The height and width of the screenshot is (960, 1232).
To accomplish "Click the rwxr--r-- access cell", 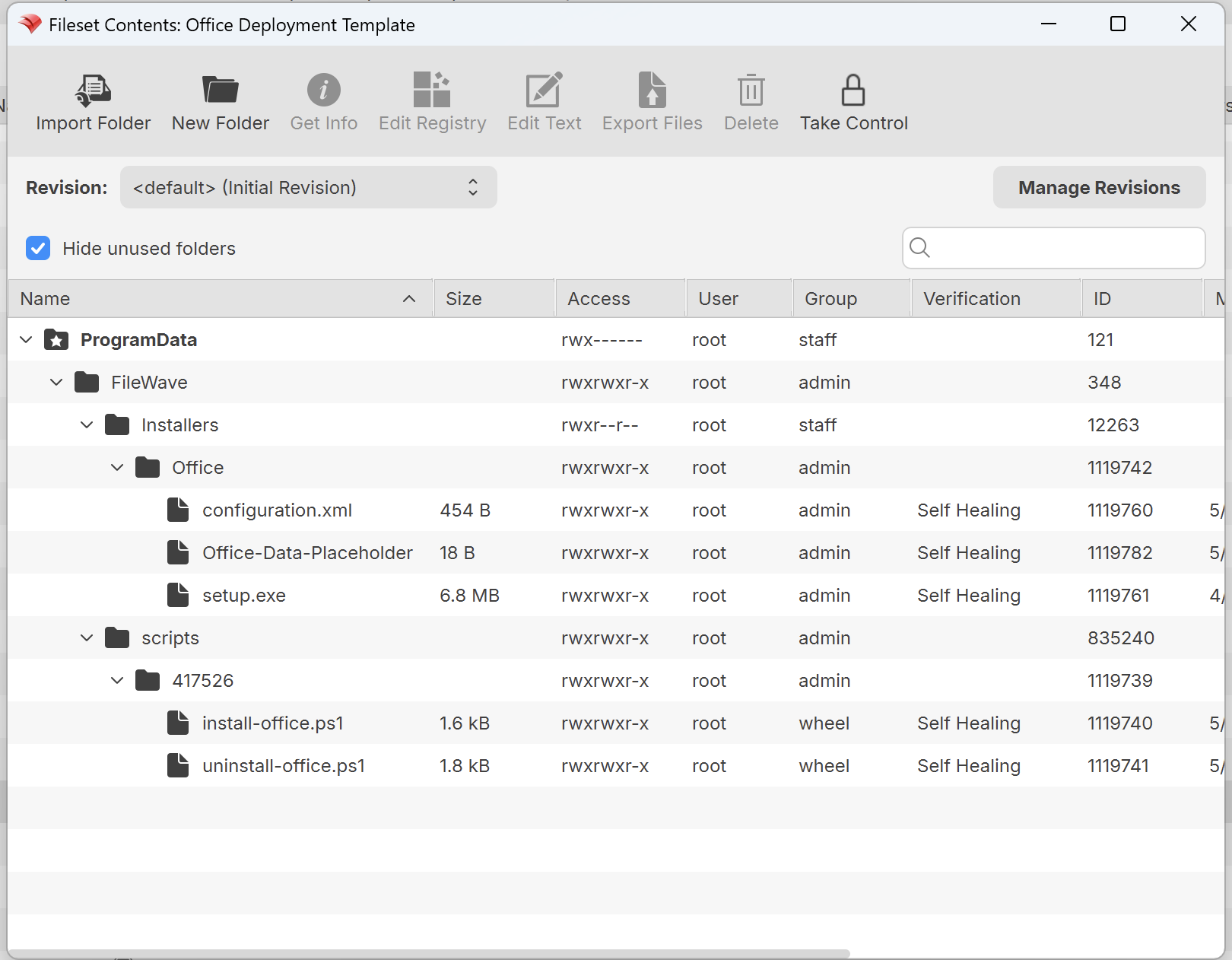I will click(600, 425).
